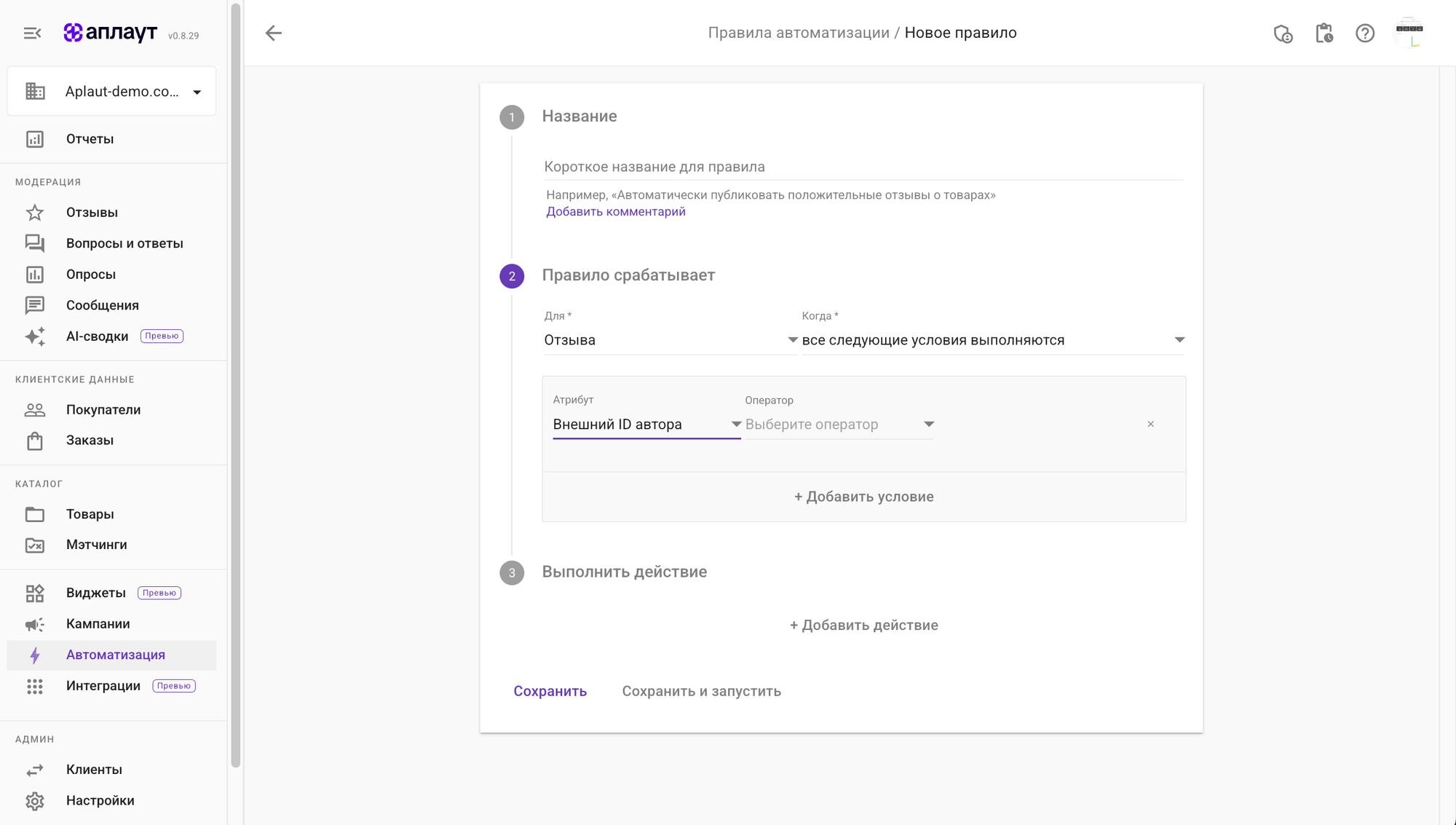Open Отзывы in the sidebar
The width and height of the screenshot is (1456, 825).
(92, 213)
